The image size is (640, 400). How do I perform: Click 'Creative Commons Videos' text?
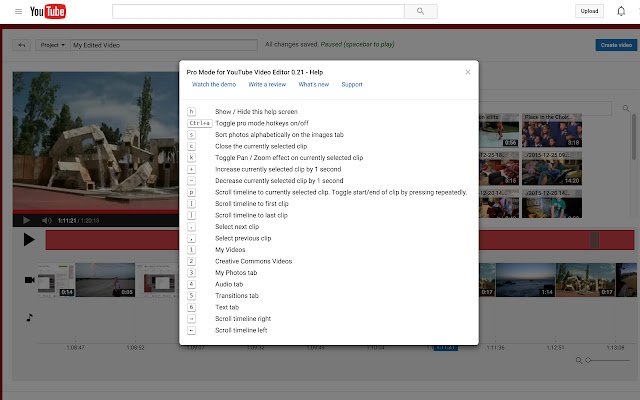253,261
